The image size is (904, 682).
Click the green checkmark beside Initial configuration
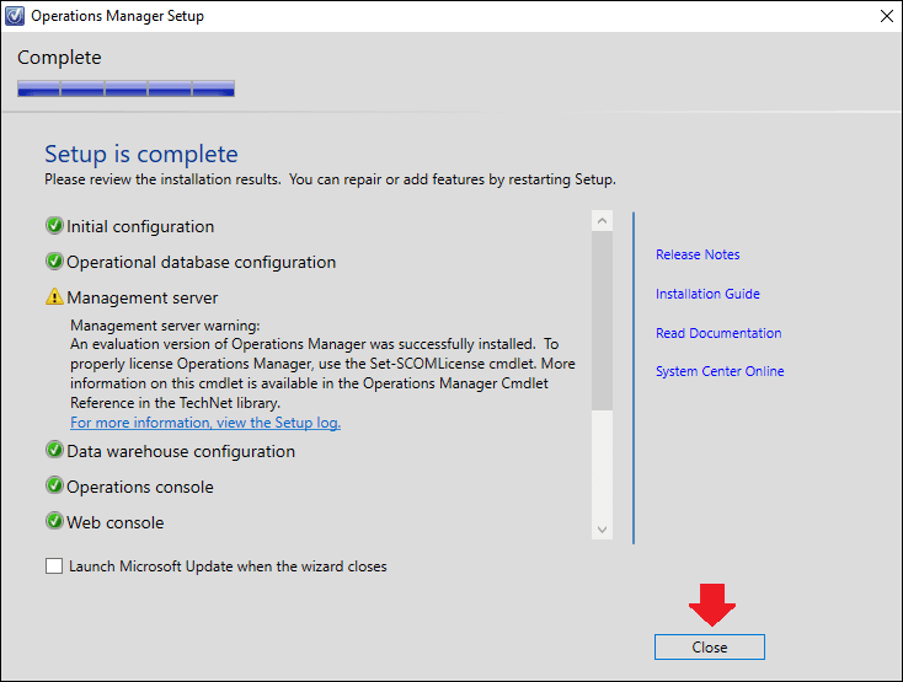tap(53, 226)
